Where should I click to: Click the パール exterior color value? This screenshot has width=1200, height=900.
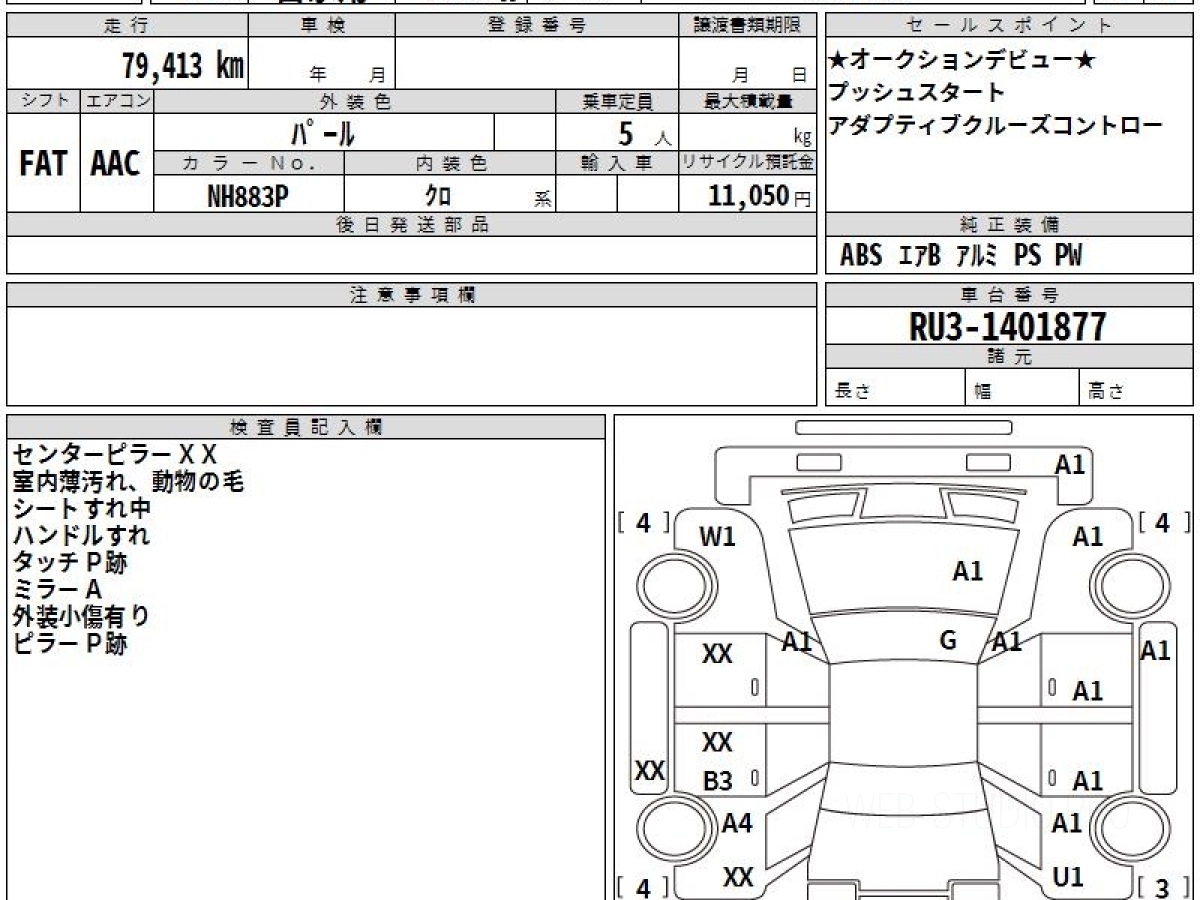pos(323,132)
